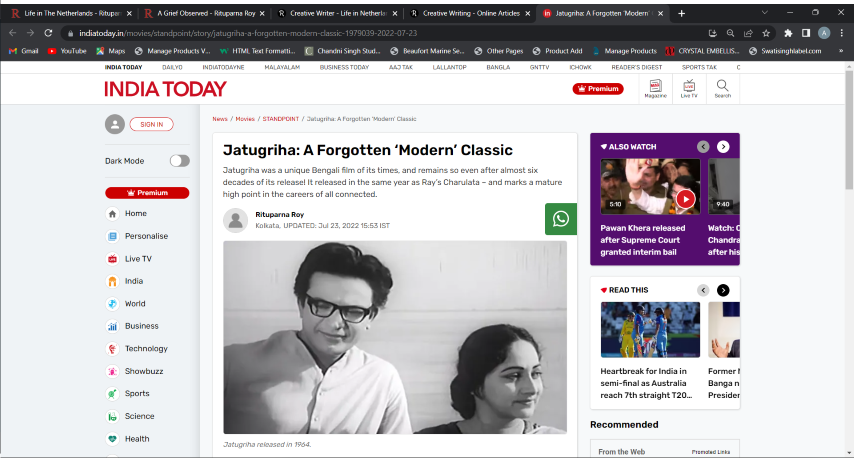Click the Sign In button
The width and height of the screenshot is (854, 458).
pyautogui.click(x=151, y=124)
